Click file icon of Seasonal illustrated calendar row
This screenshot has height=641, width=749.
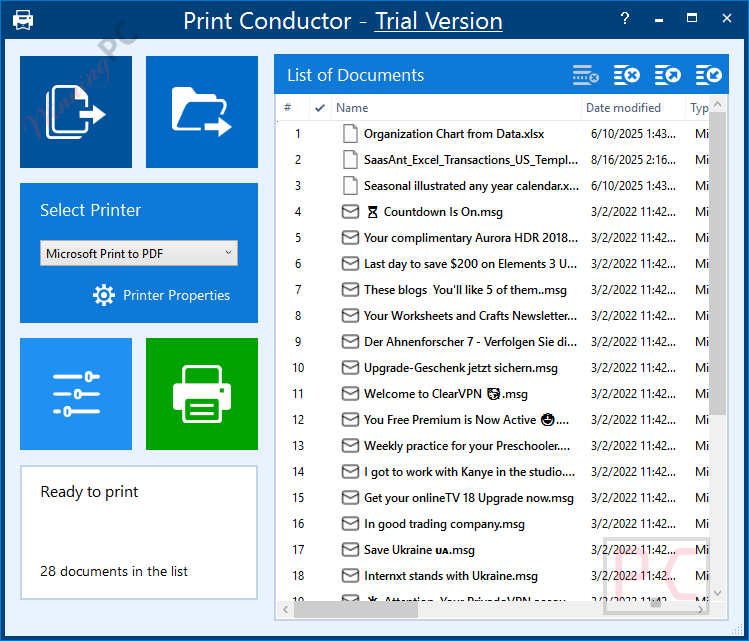click(350, 186)
